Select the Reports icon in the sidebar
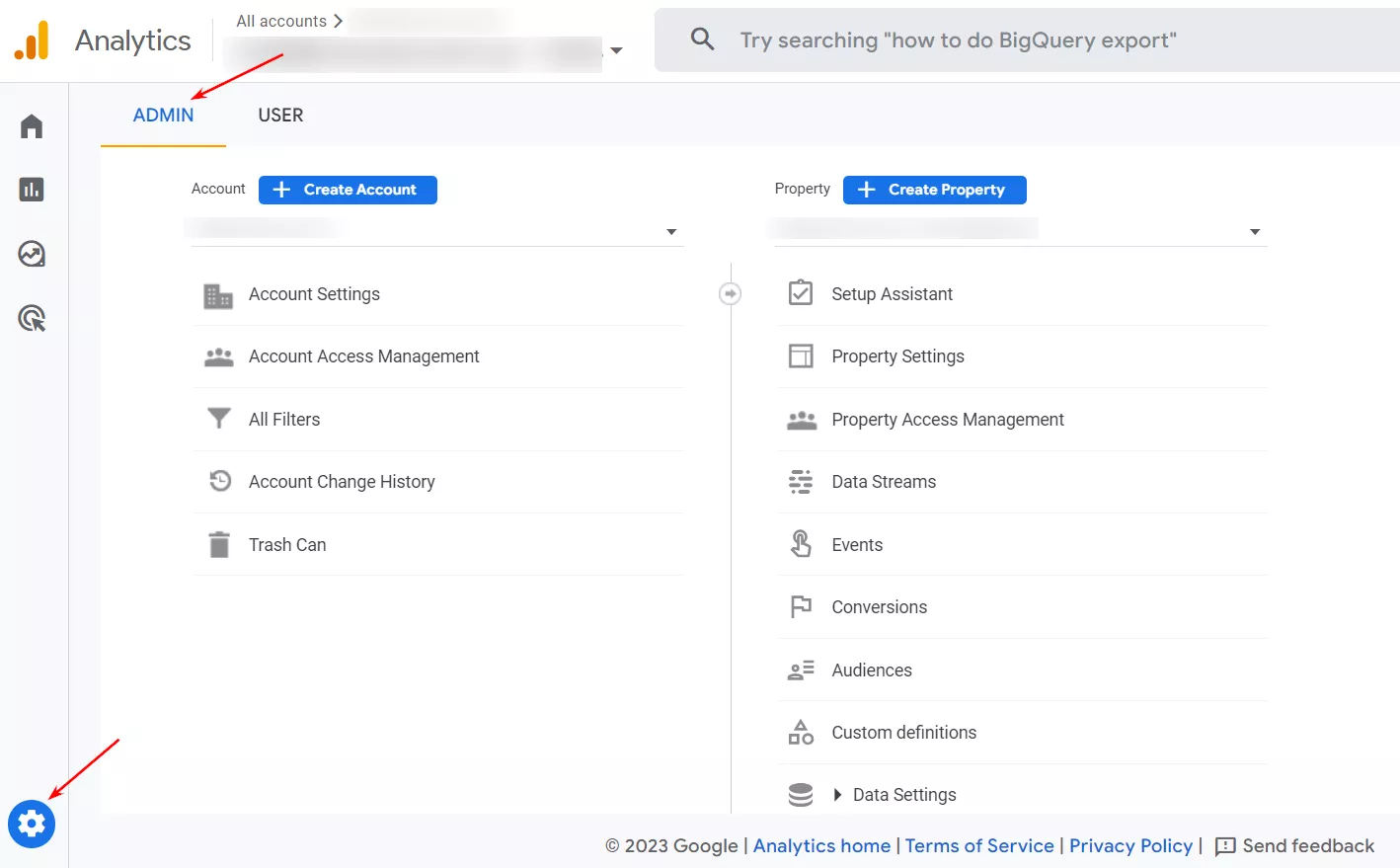This screenshot has height=868, width=1400. point(32,190)
